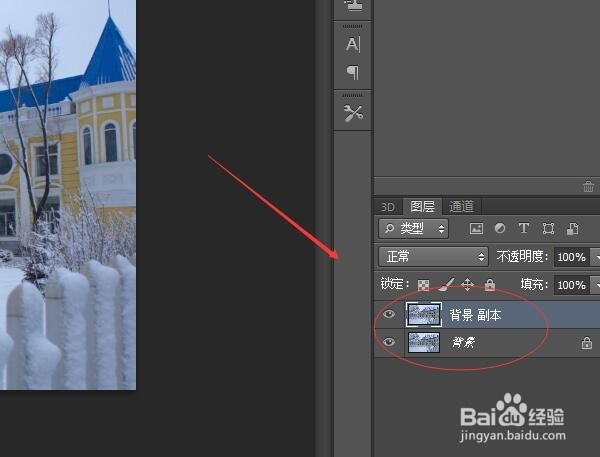
Task: Click the 不透明度 label
Action: click(522, 256)
